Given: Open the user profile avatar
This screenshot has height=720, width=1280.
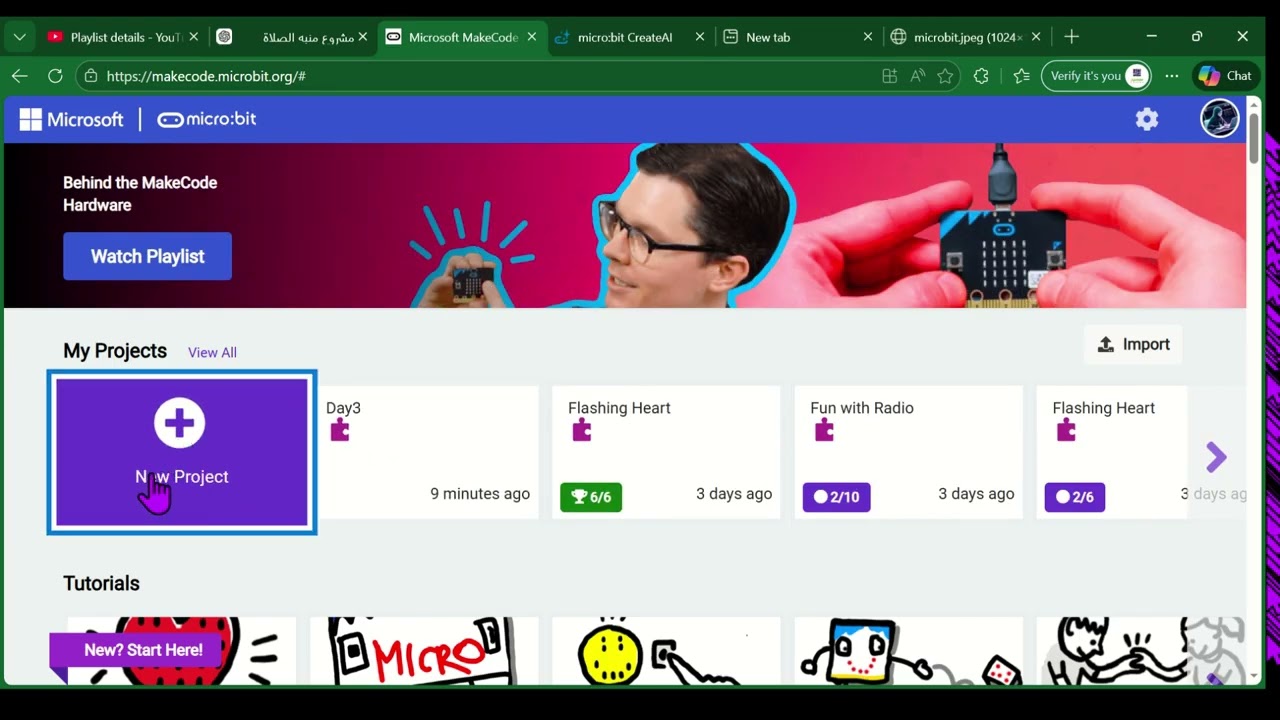Looking at the screenshot, I should (x=1220, y=118).
